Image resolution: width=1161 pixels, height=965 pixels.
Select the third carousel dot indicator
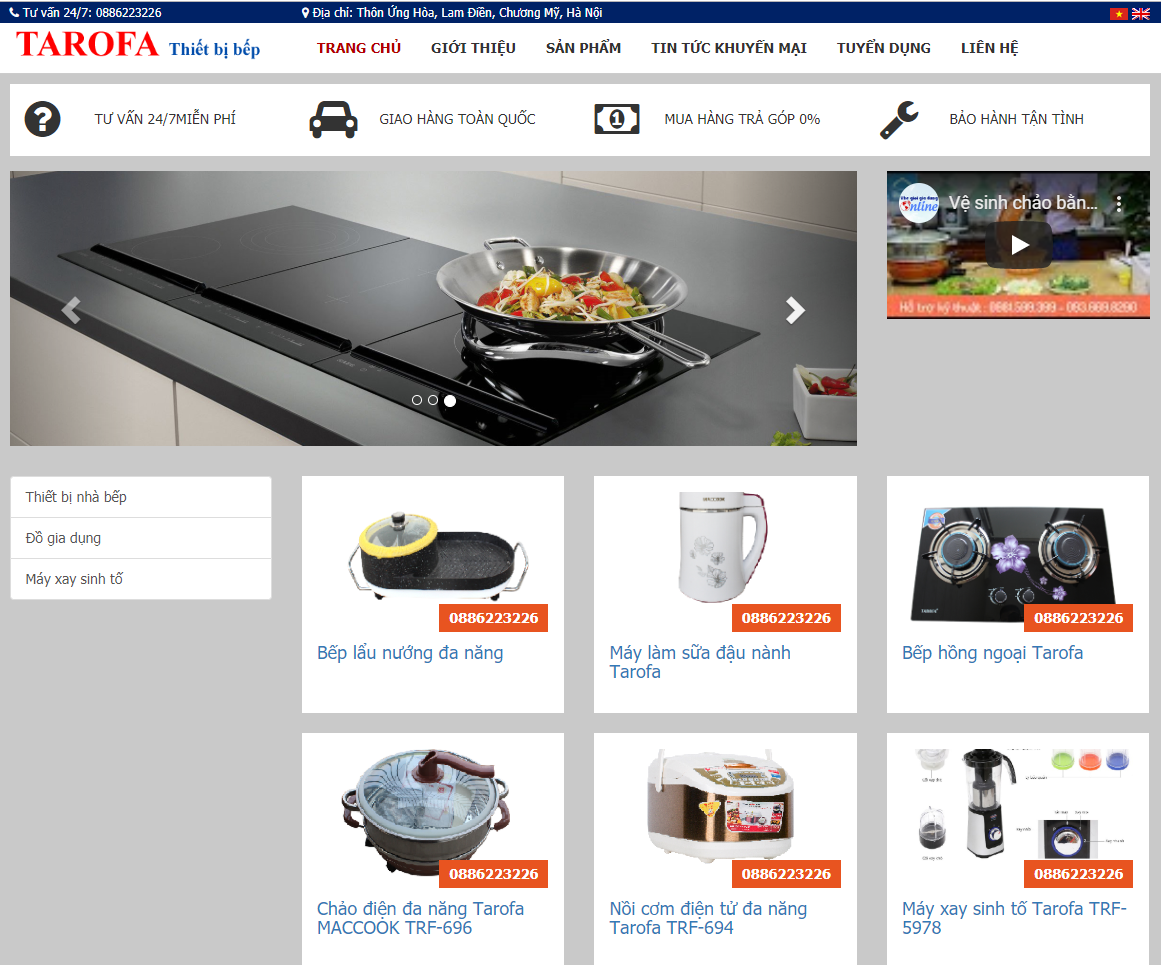[x=449, y=401]
